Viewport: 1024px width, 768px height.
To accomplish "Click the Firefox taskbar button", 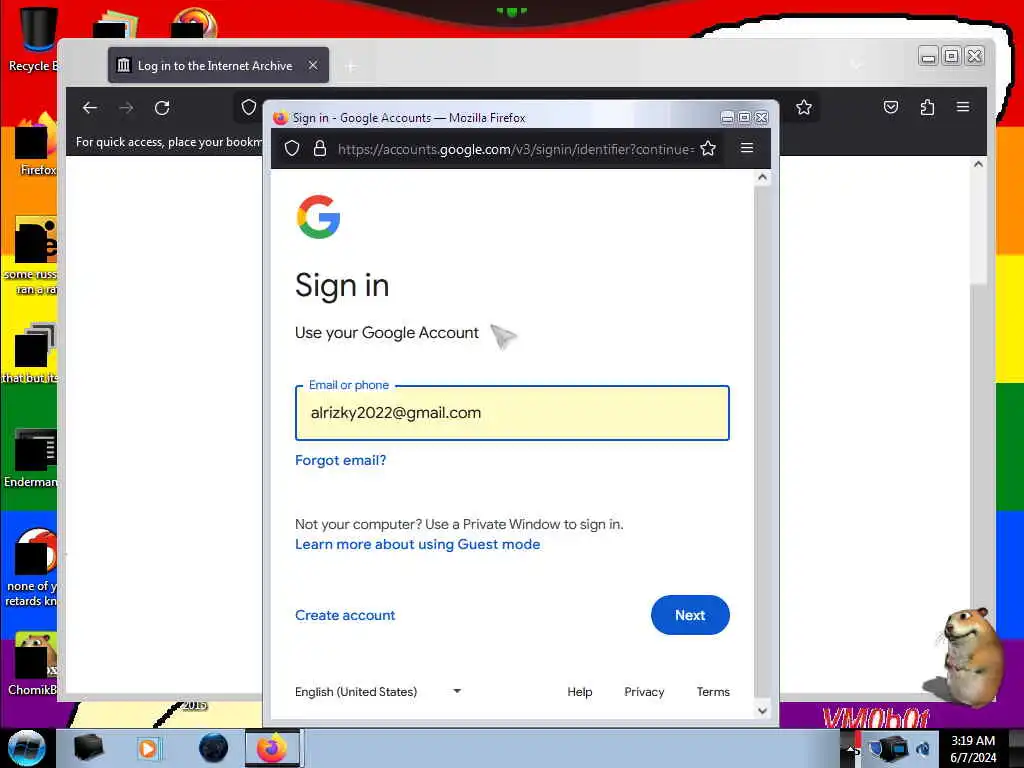I will (272, 748).
